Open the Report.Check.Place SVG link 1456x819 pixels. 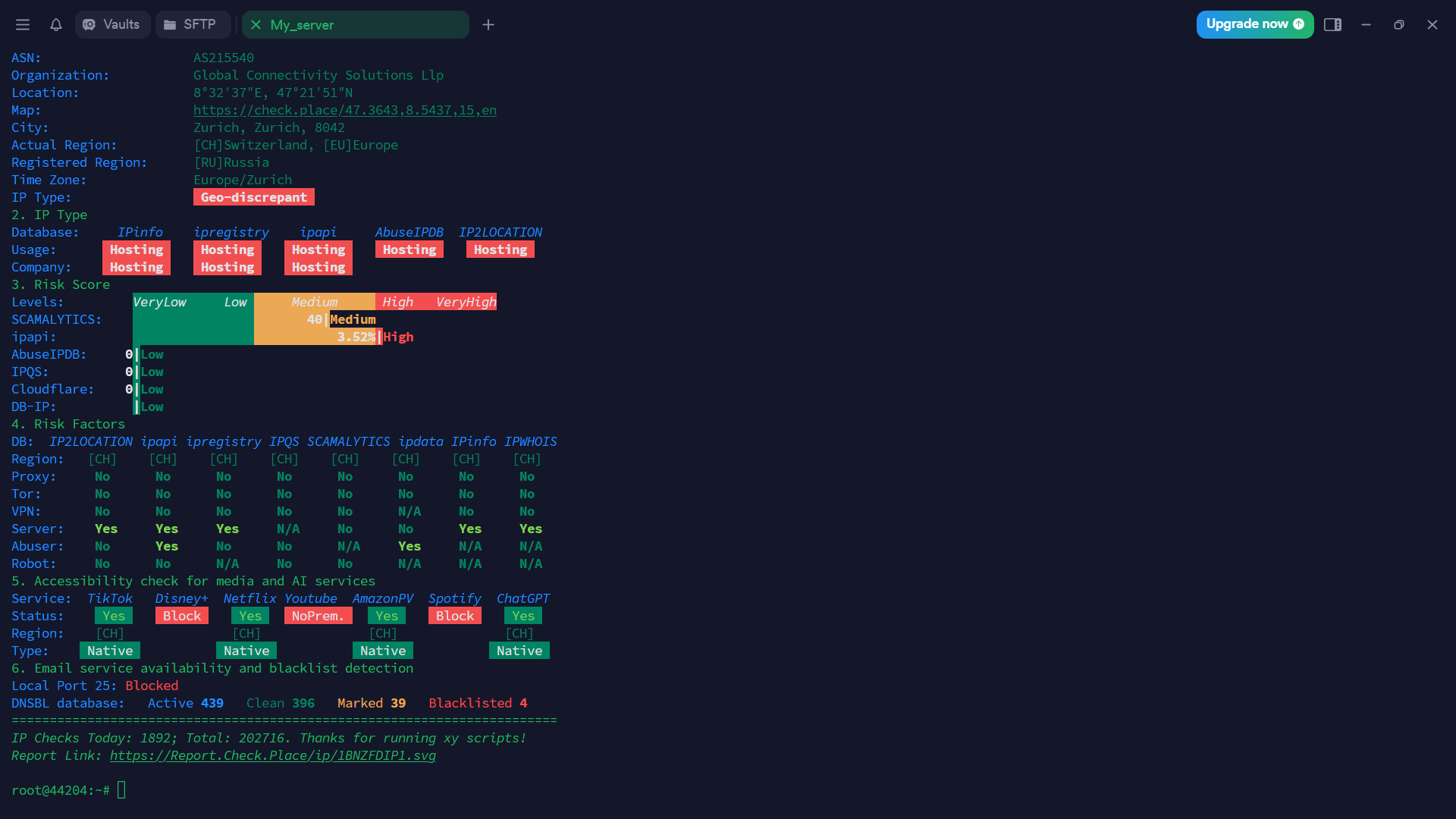click(x=272, y=755)
